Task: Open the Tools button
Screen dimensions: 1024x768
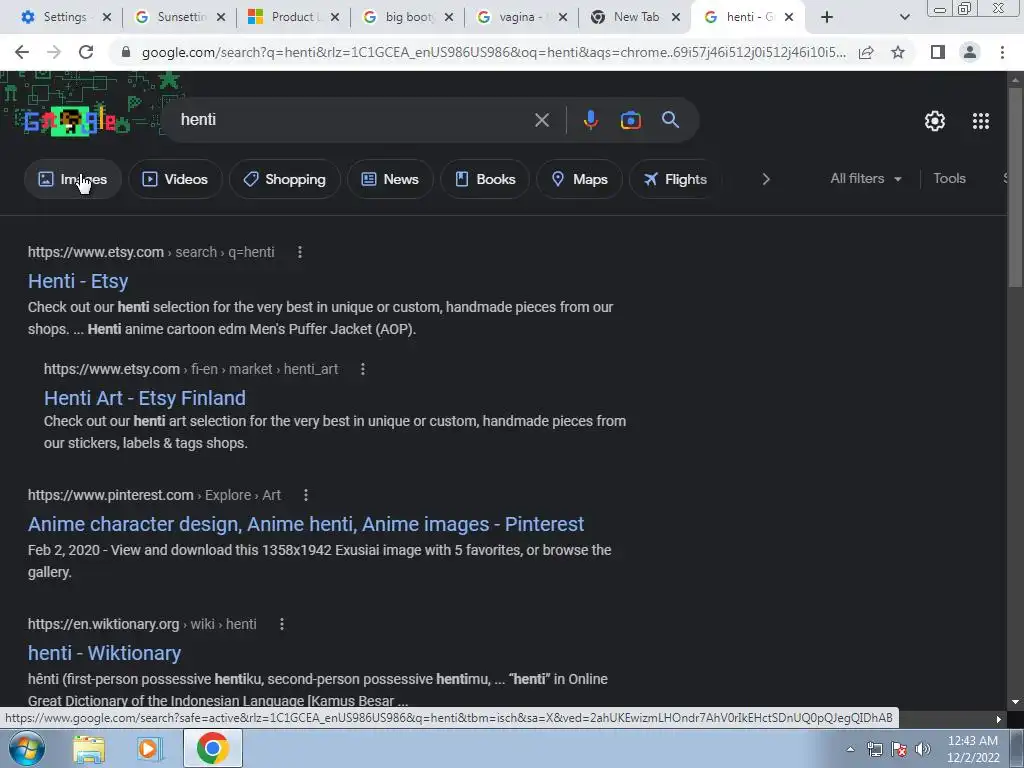Action: [x=949, y=178]
